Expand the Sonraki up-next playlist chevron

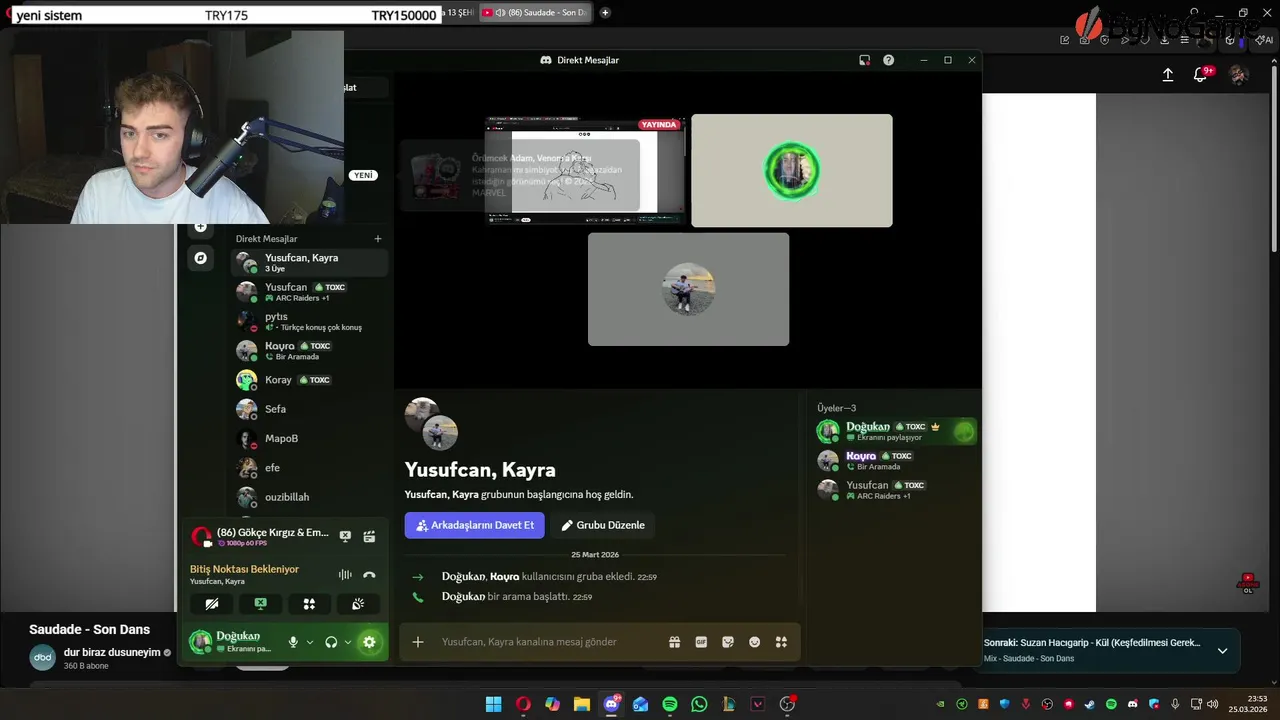pos(1222,651)
